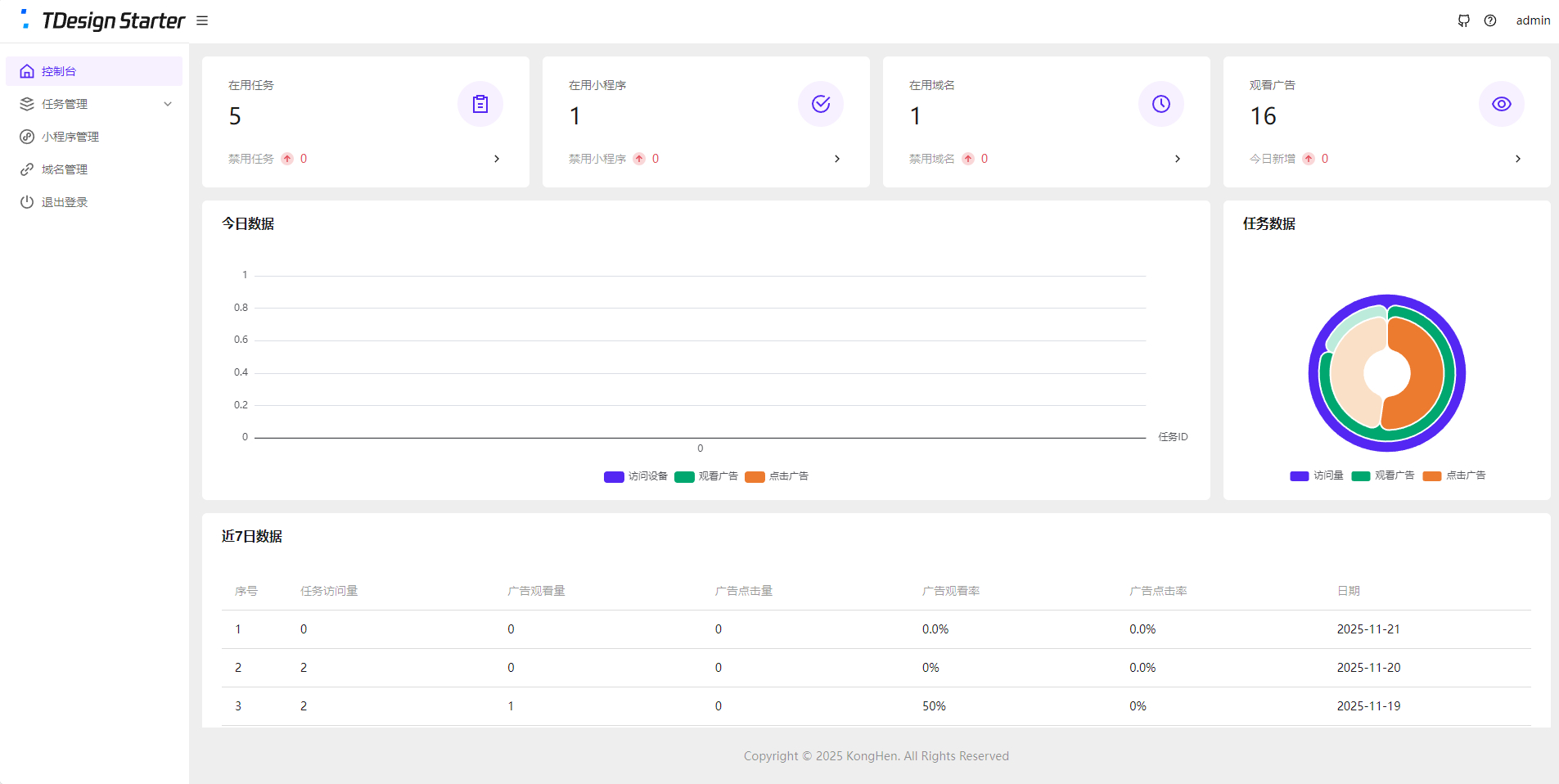Click the help question mark icon

click(x=1490, y=20)
